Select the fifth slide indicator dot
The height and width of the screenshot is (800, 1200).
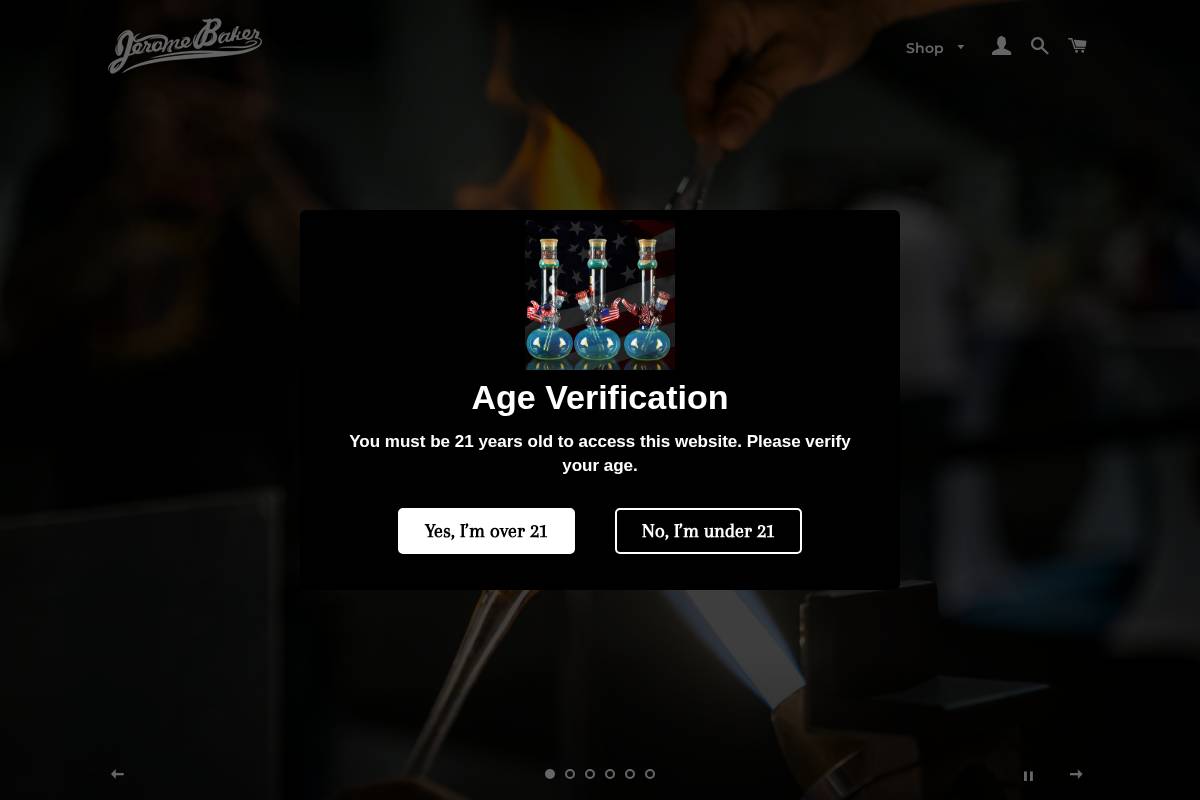pyautogui.click(x=630, y=774)
